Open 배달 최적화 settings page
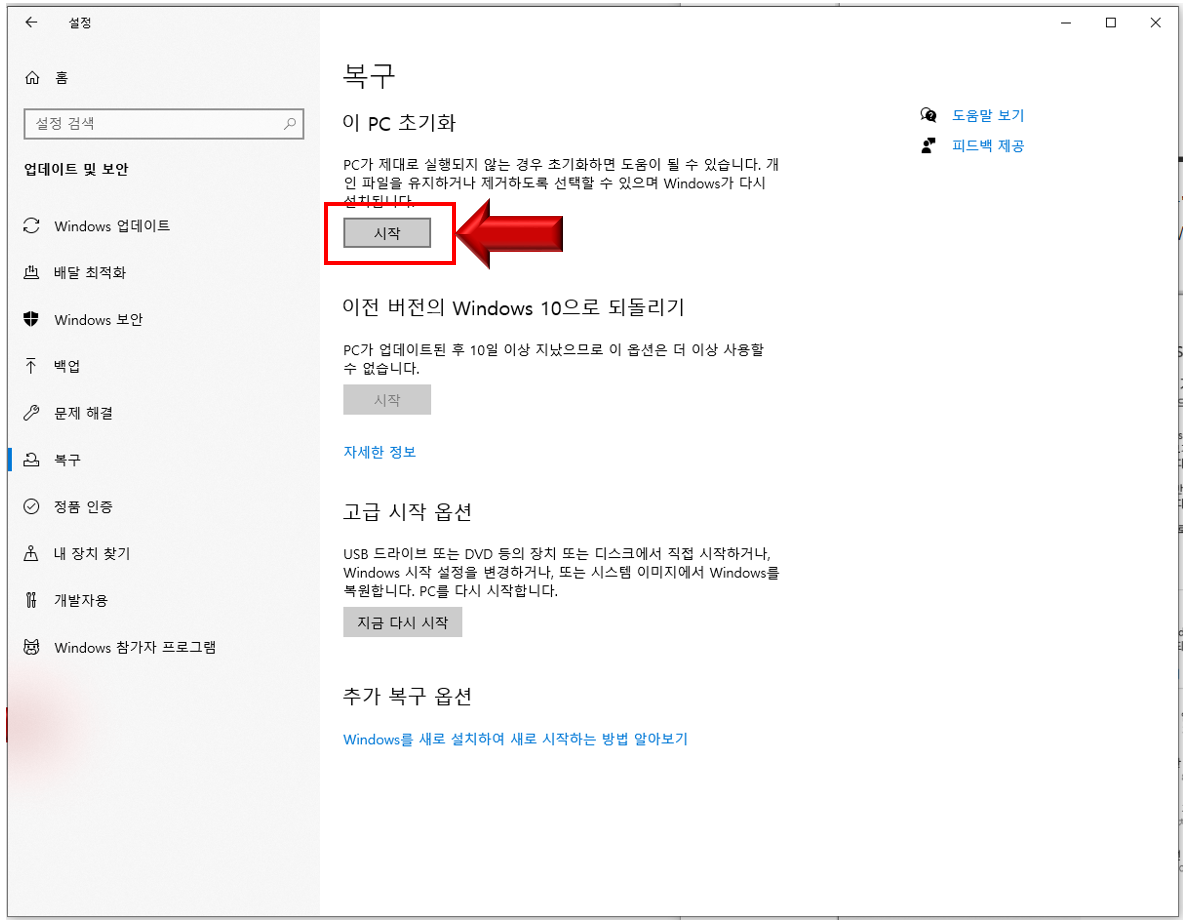 (163, 272)
